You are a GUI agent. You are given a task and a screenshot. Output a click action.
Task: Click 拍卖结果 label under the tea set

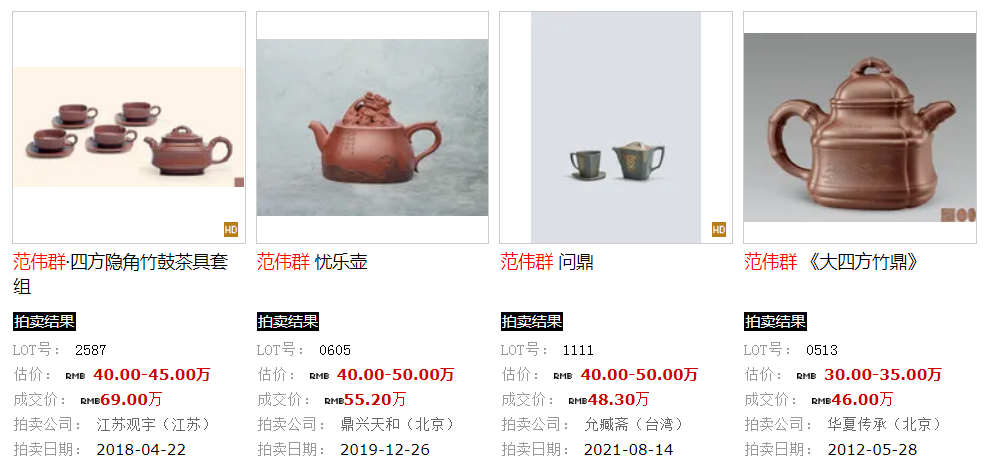[44, 321]
